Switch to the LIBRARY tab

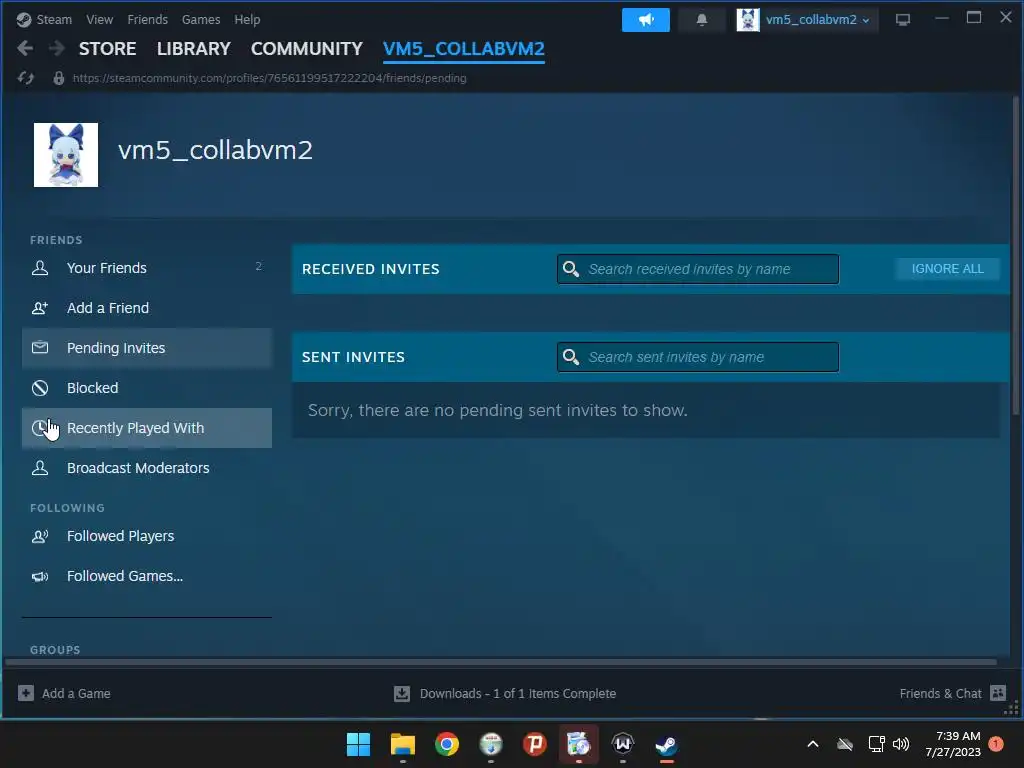pyautogui.click(x=193, y=48)
